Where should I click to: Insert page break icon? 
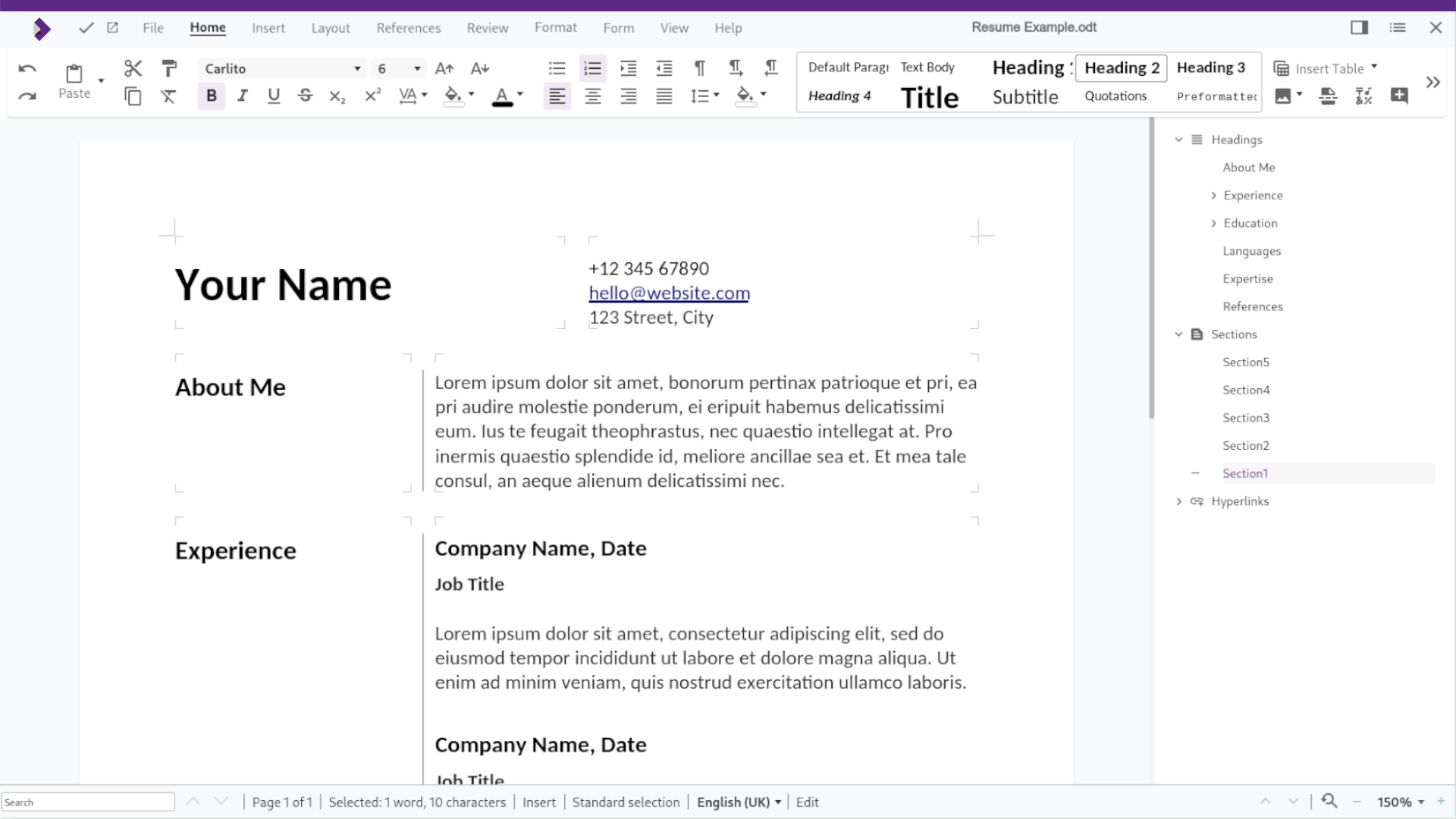coord(1328,96)
